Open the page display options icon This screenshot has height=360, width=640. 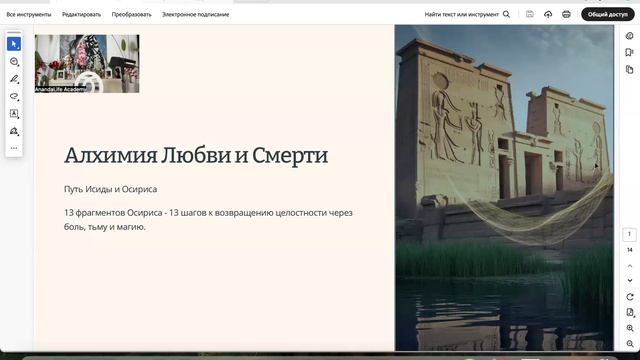(x=630, y=313)
